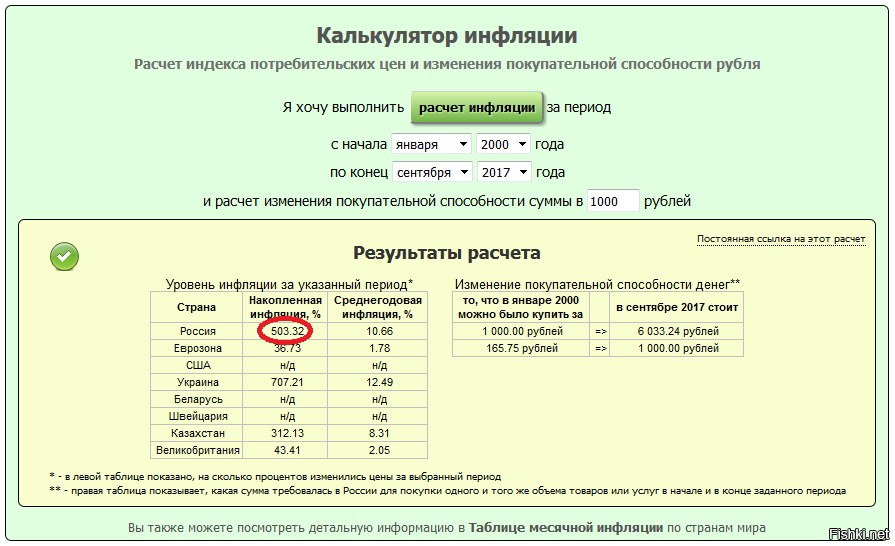Open 'Постоянная ссылка на этот расчет' link
This screenshot has height=546, width=895.
coord(780,240)
